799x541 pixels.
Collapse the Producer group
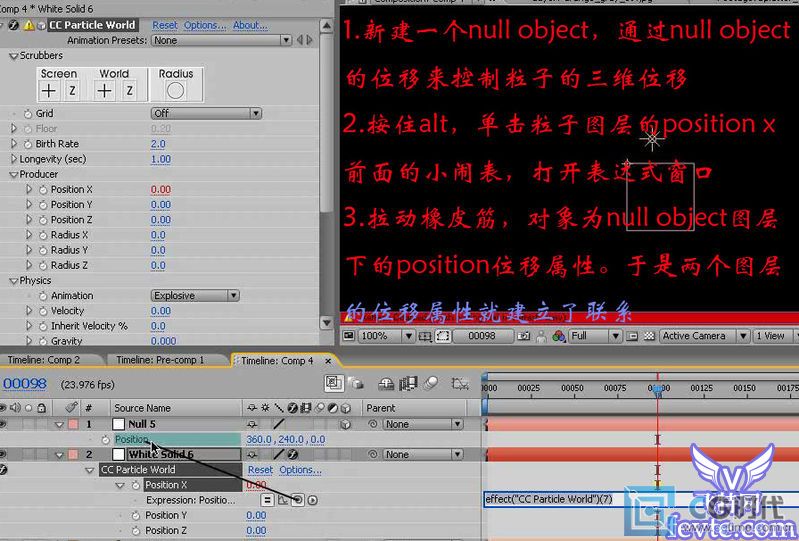coord(14,175)
